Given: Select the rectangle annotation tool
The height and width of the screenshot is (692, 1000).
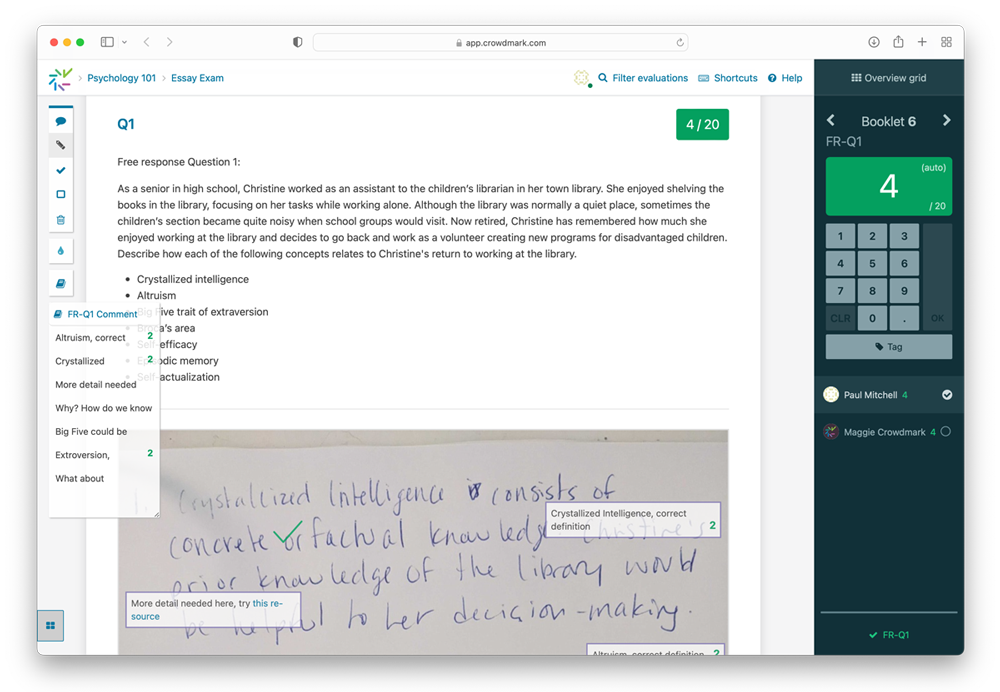Looking at the screenshot, I should 60,194.
